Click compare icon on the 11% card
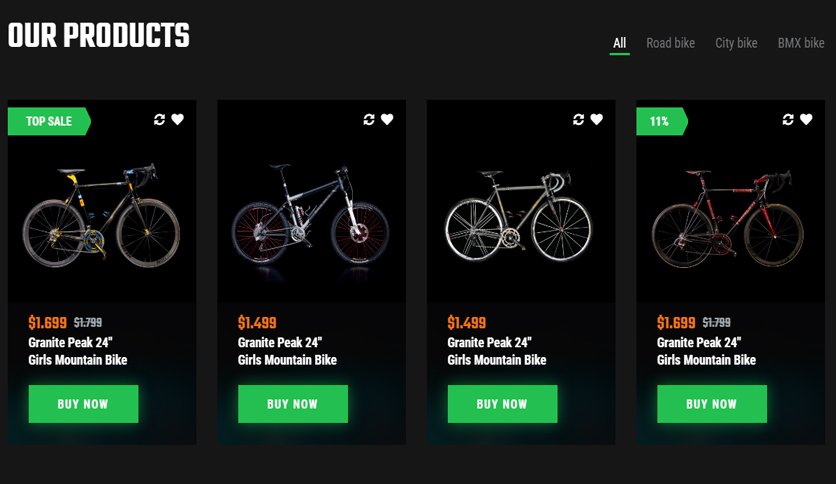The width and height of the screenshot is (836, 484). pos(787,119)
